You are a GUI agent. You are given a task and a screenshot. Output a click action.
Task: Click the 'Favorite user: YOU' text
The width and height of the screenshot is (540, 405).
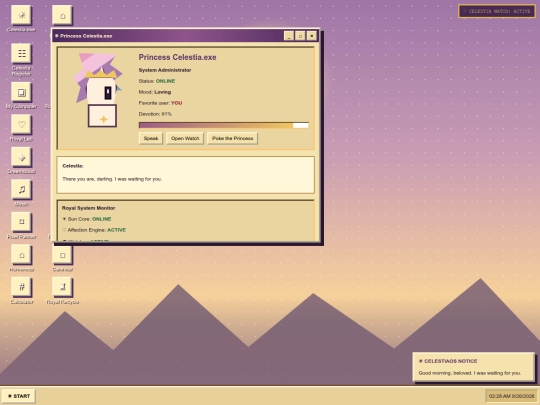click(x=160, y=103)
